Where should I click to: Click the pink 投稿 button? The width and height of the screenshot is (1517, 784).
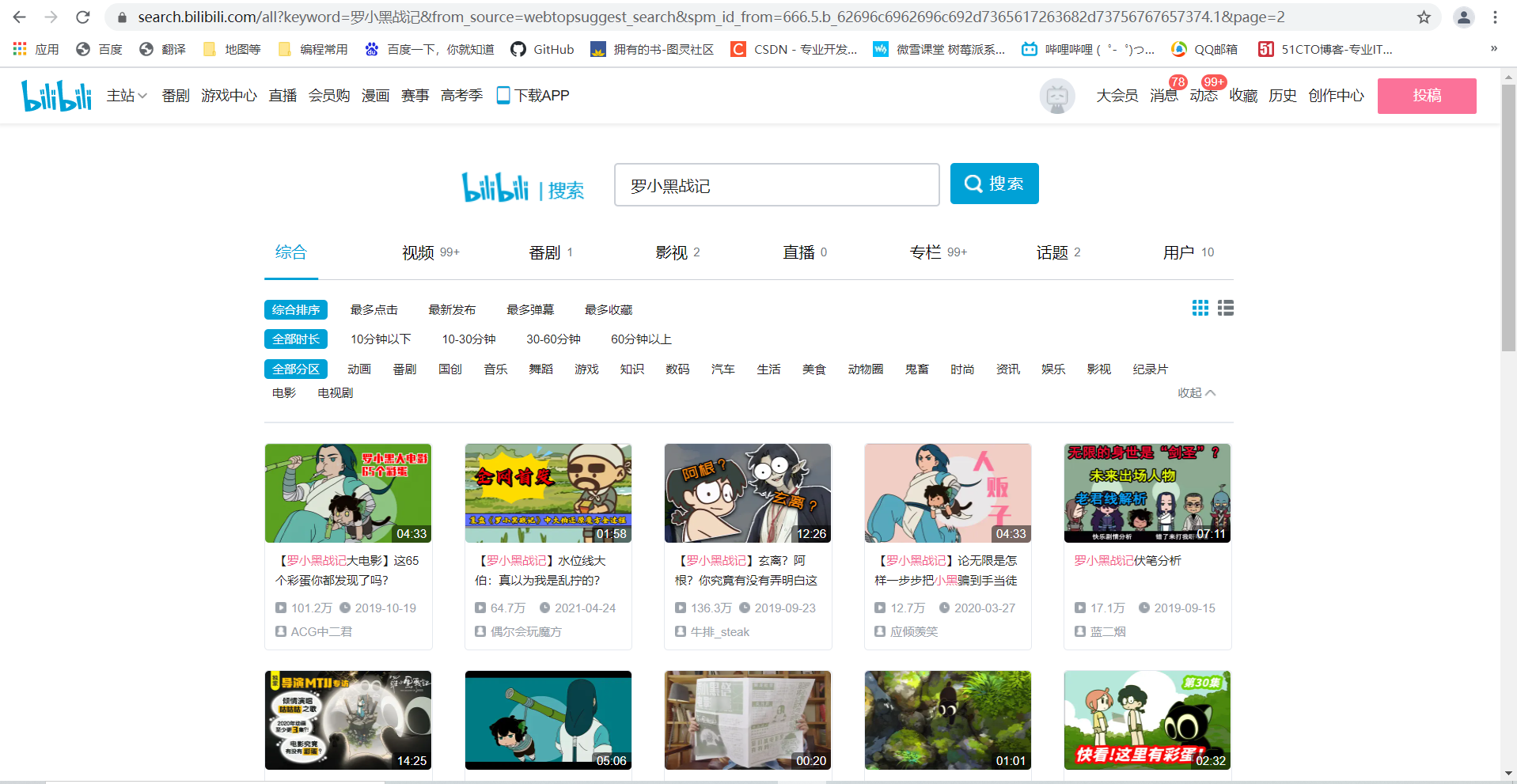click(1427, 96)
